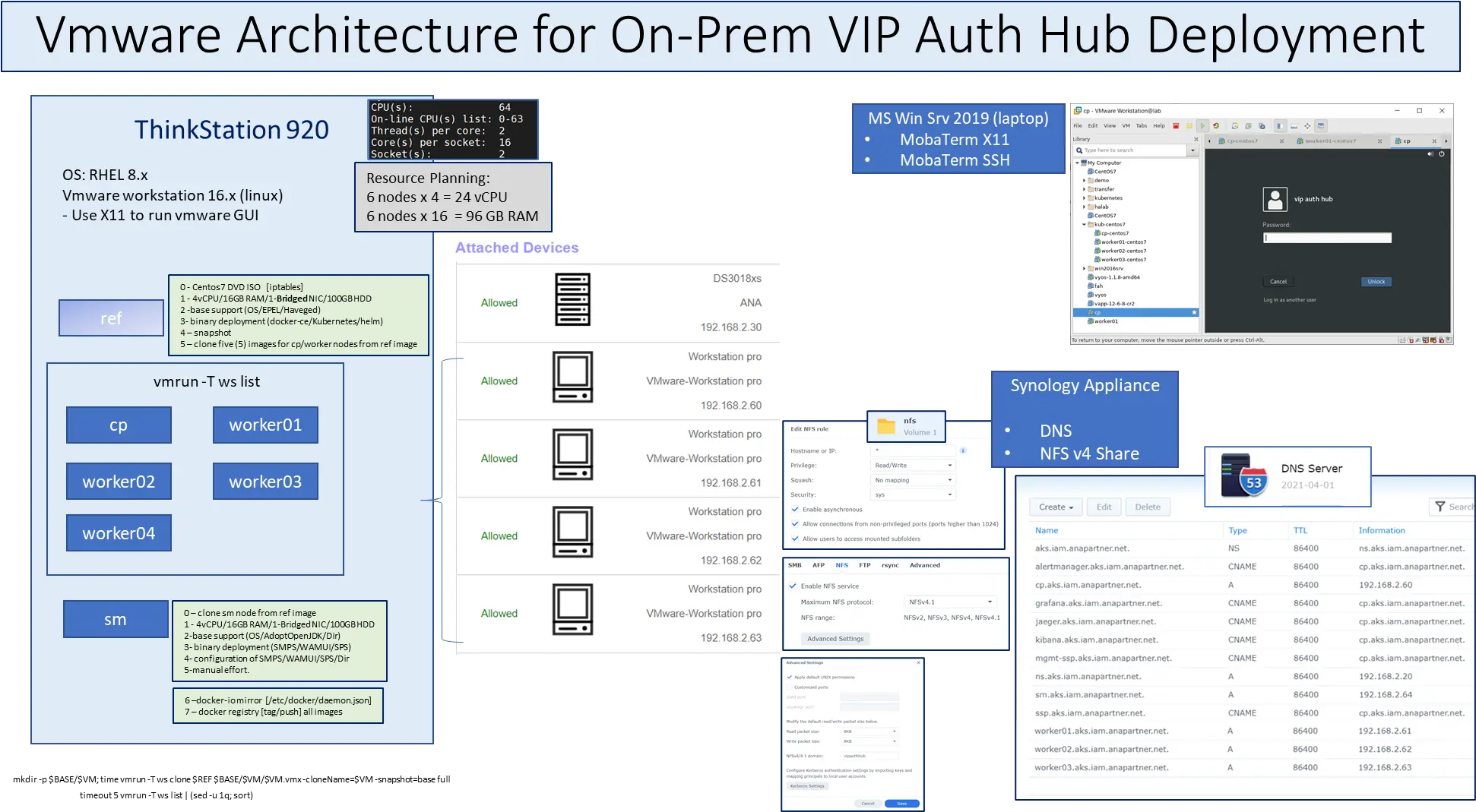Open the Maximum NFS protocol dropdown

950,602
